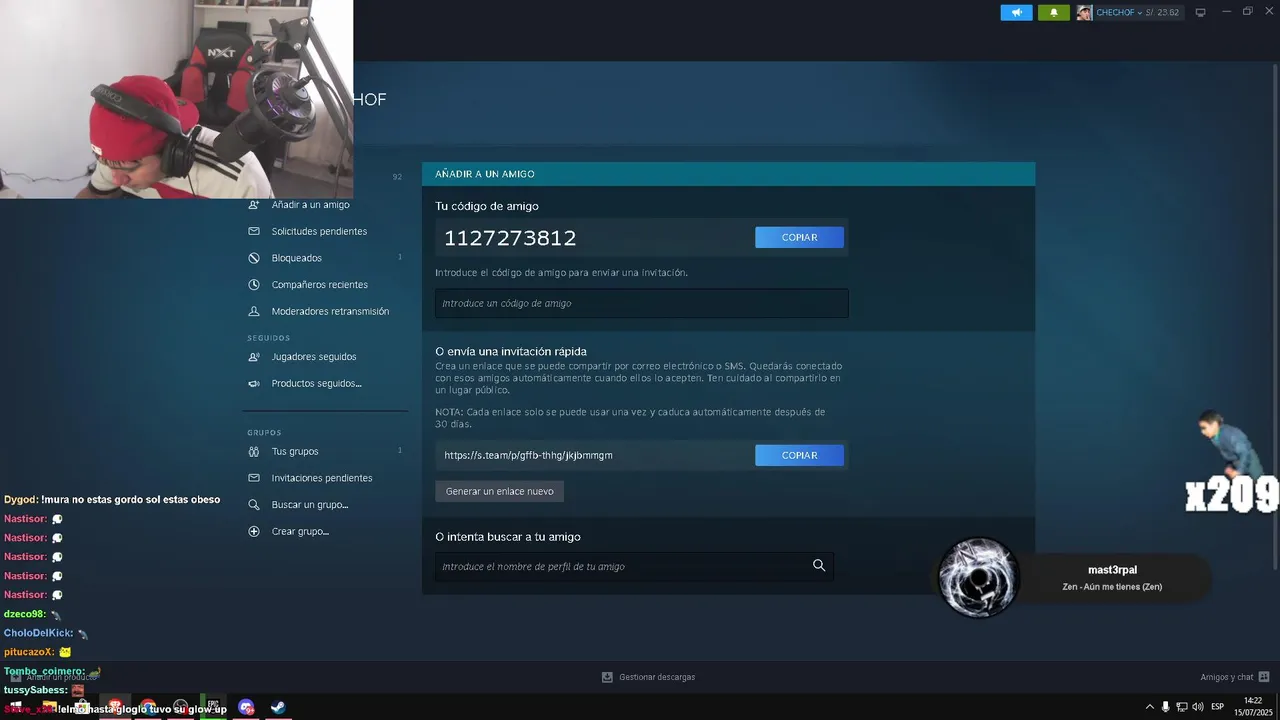Open the clock showing 14:22
This screenshot has width=1280, height=720.
pyautogui.click(x=1252, y=706)
